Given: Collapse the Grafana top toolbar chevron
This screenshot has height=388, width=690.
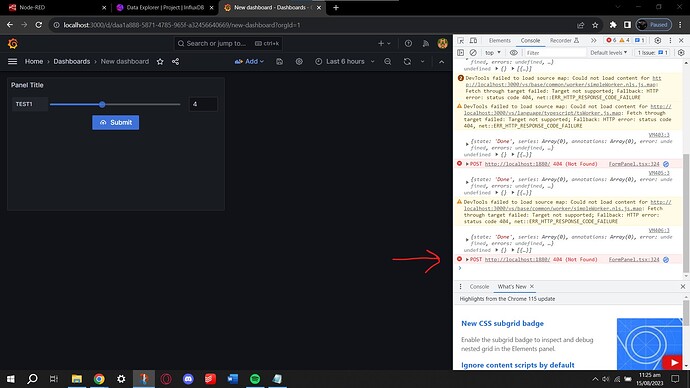Looking at the screenshot, I should [x=441, y=62].
